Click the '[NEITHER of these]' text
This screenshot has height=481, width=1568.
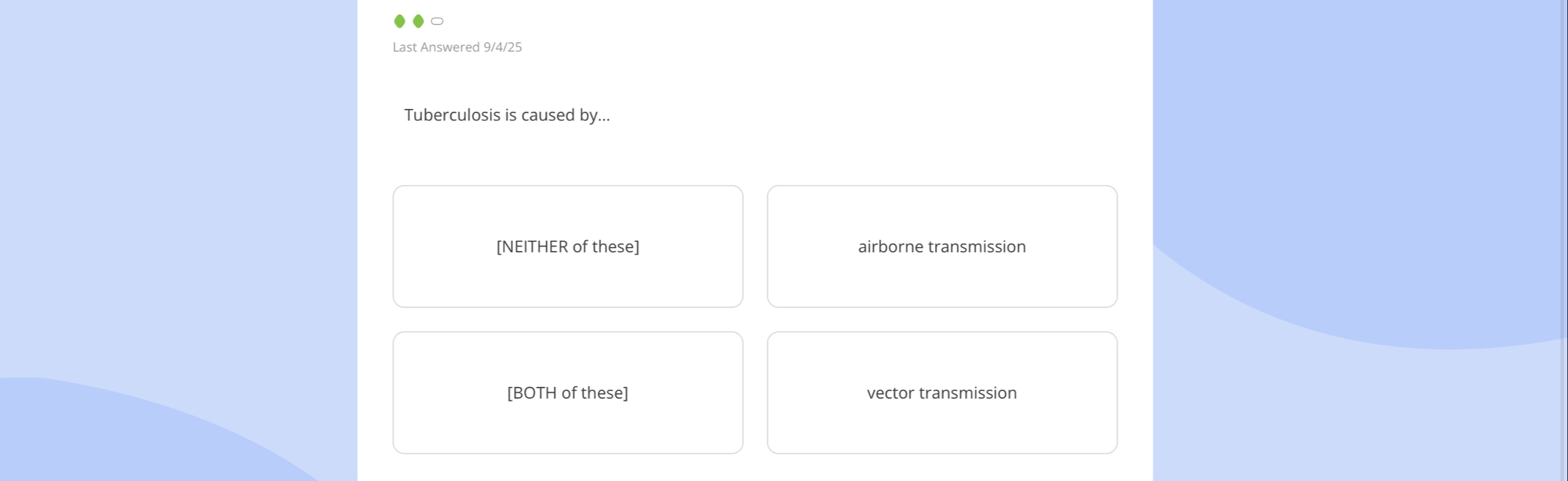[x=567, y=247]
